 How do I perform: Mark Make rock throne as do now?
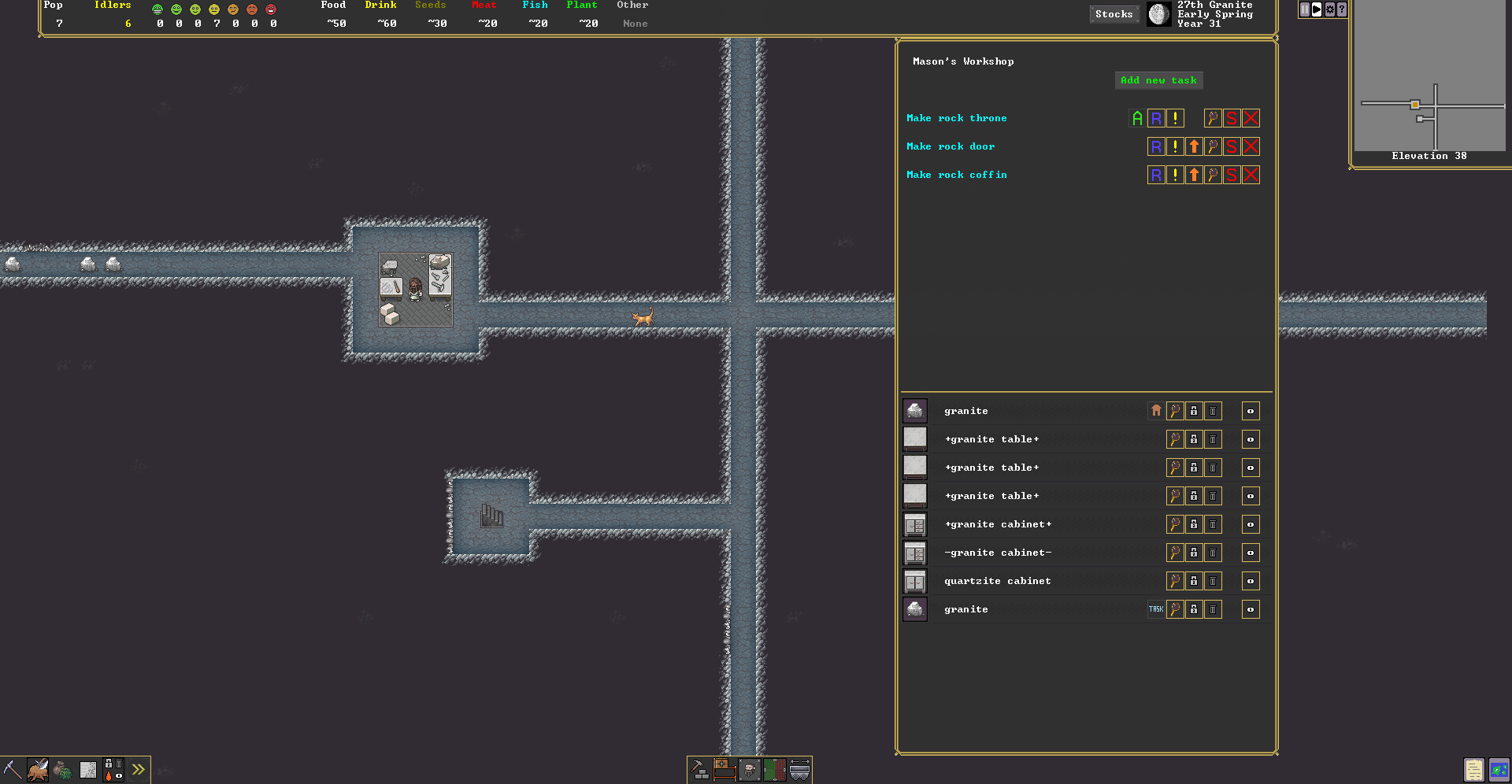tap(1175, 118)
